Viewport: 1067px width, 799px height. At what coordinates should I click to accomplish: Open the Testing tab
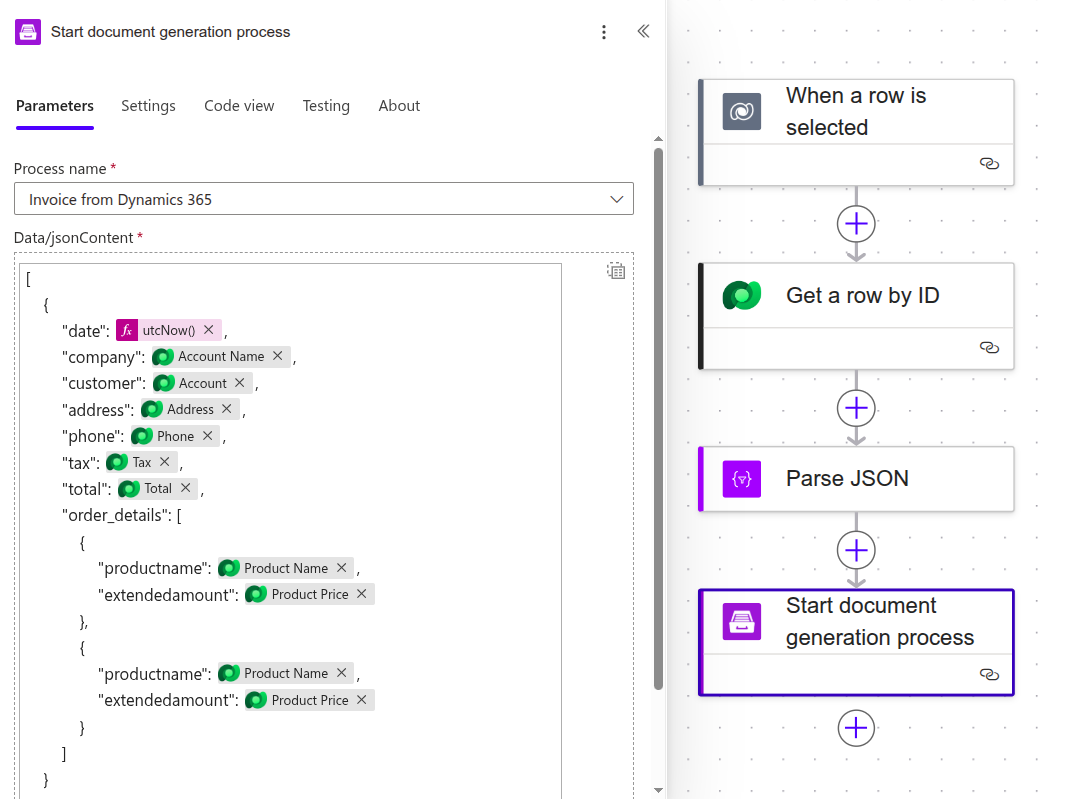click(326, 105)
